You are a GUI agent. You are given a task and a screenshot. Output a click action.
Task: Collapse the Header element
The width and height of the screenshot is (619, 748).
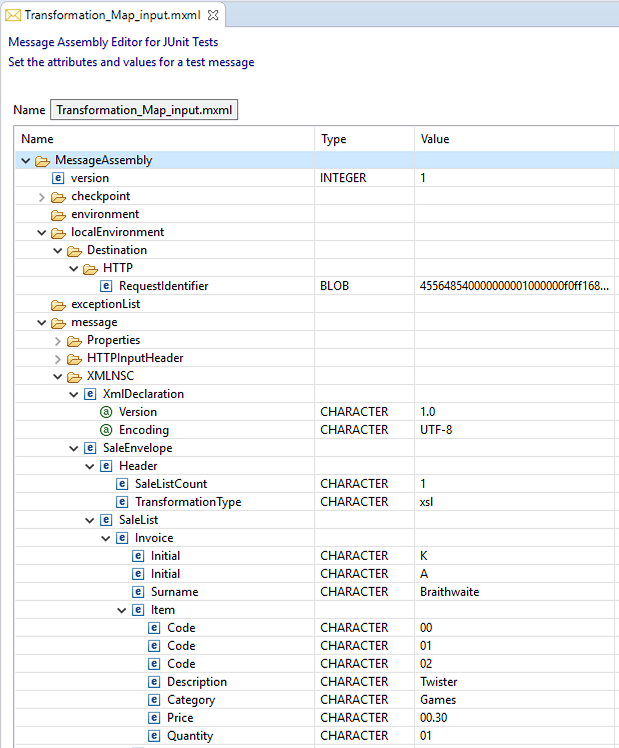tap(90, 467)
